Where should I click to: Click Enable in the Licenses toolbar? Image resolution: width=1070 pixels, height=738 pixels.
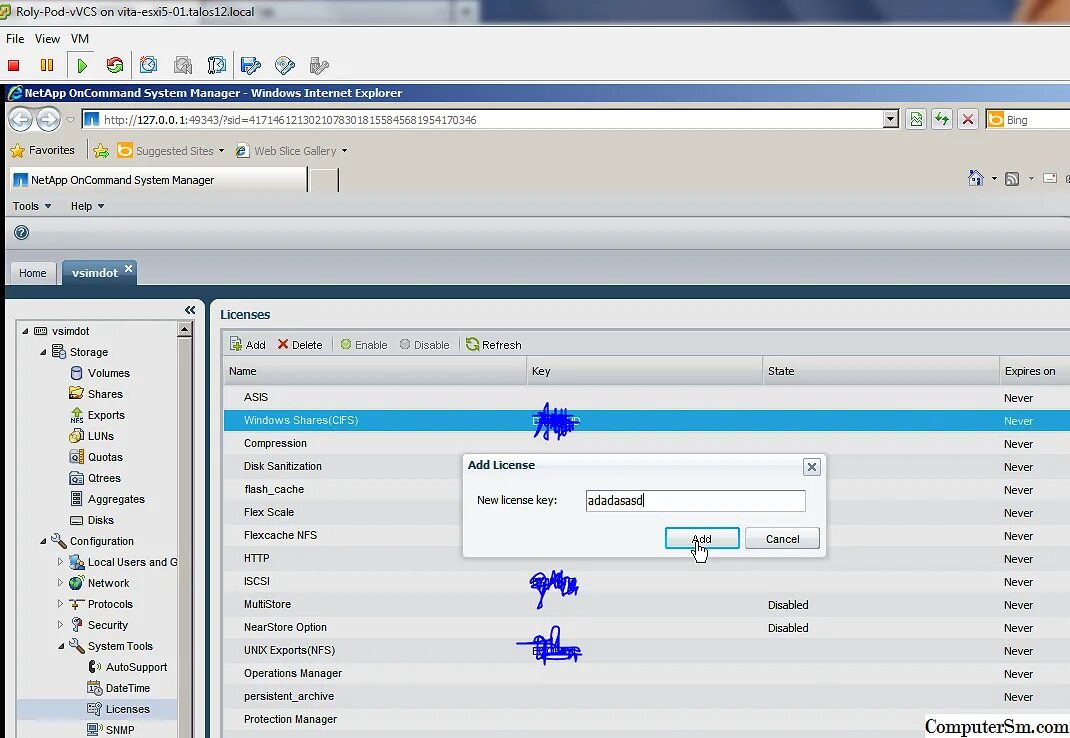(x=364, y=345)
